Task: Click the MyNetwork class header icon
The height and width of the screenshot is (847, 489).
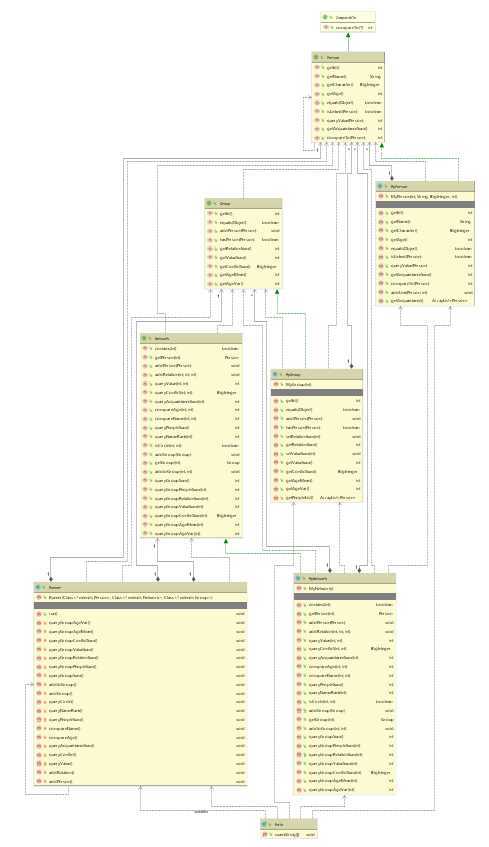Action: pyautogui.click(x=298, y=579)
